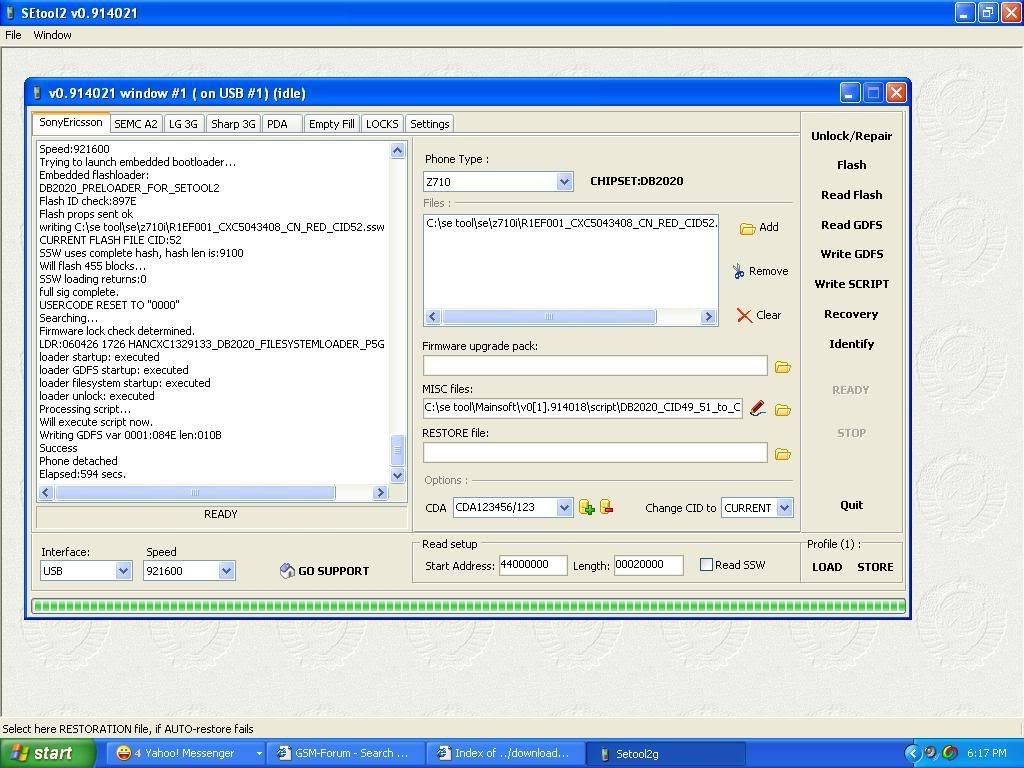Screen dimensions: 1024x768
Task: Click the MISC files edit pencil icon
Action: pyautogui.click(x=758, y=409)
